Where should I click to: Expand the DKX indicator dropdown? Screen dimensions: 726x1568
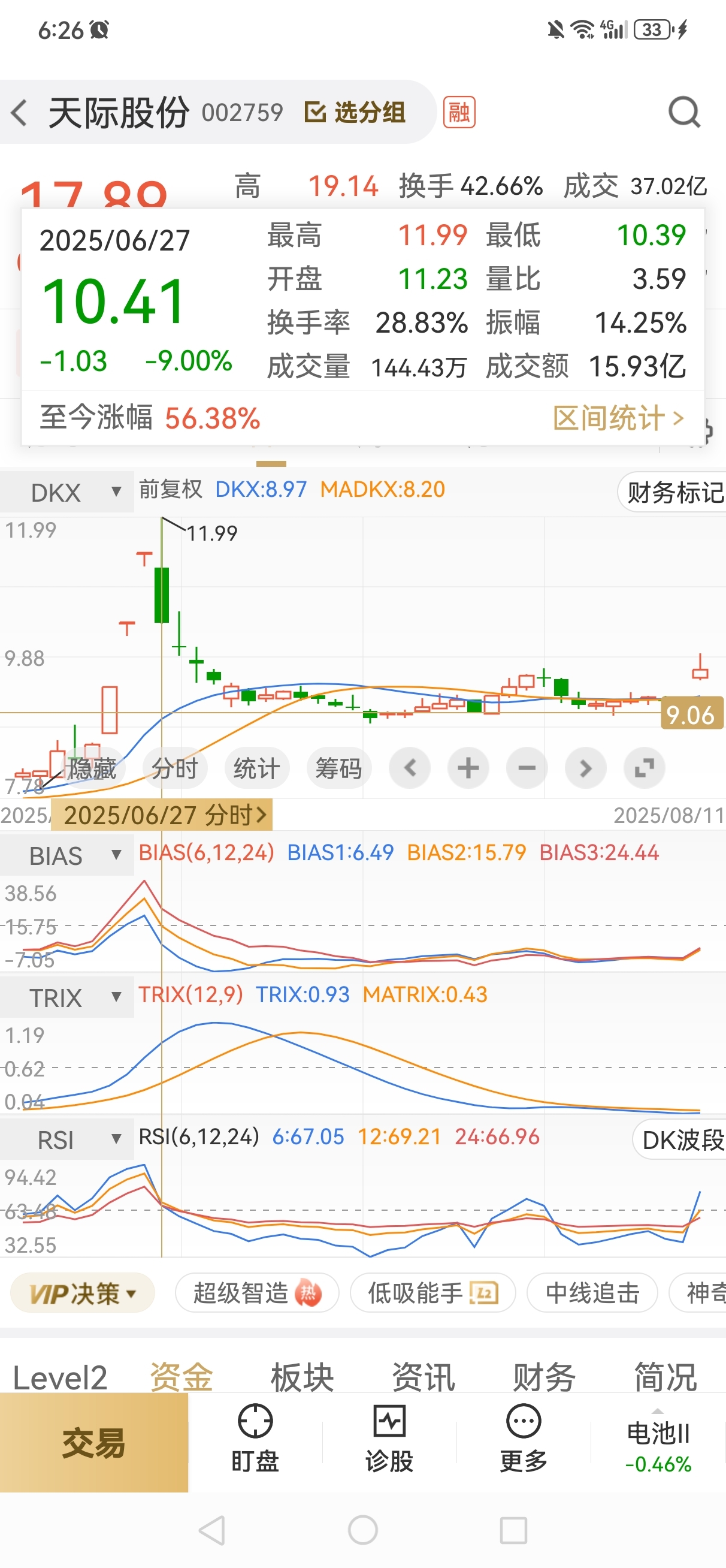pyautogui.click(x=67, y=492)
